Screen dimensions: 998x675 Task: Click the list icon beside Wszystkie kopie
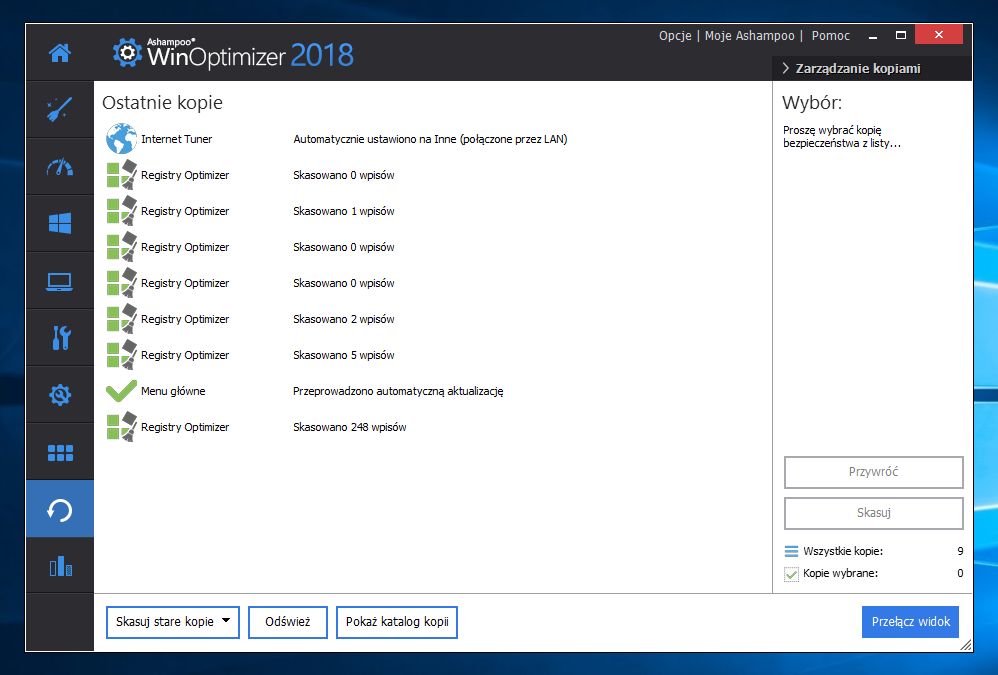point(791,551)
